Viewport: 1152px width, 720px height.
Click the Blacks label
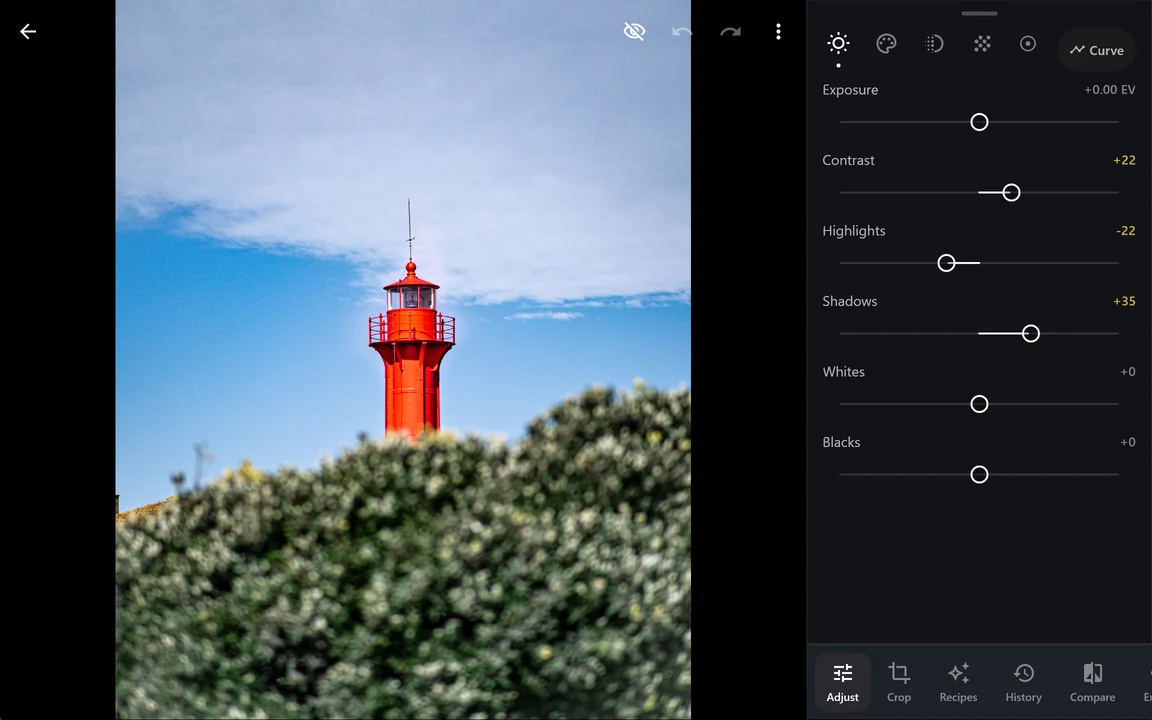point(841,442)
